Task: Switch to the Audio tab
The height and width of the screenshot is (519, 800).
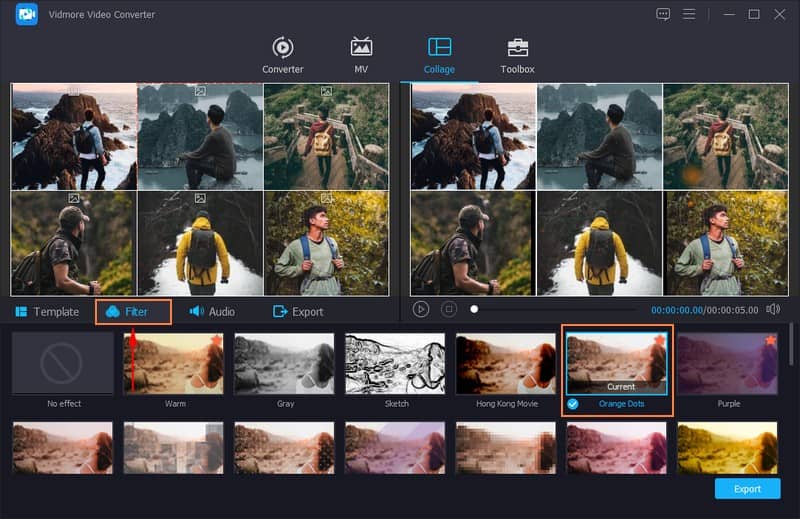Action: (212, 312)
